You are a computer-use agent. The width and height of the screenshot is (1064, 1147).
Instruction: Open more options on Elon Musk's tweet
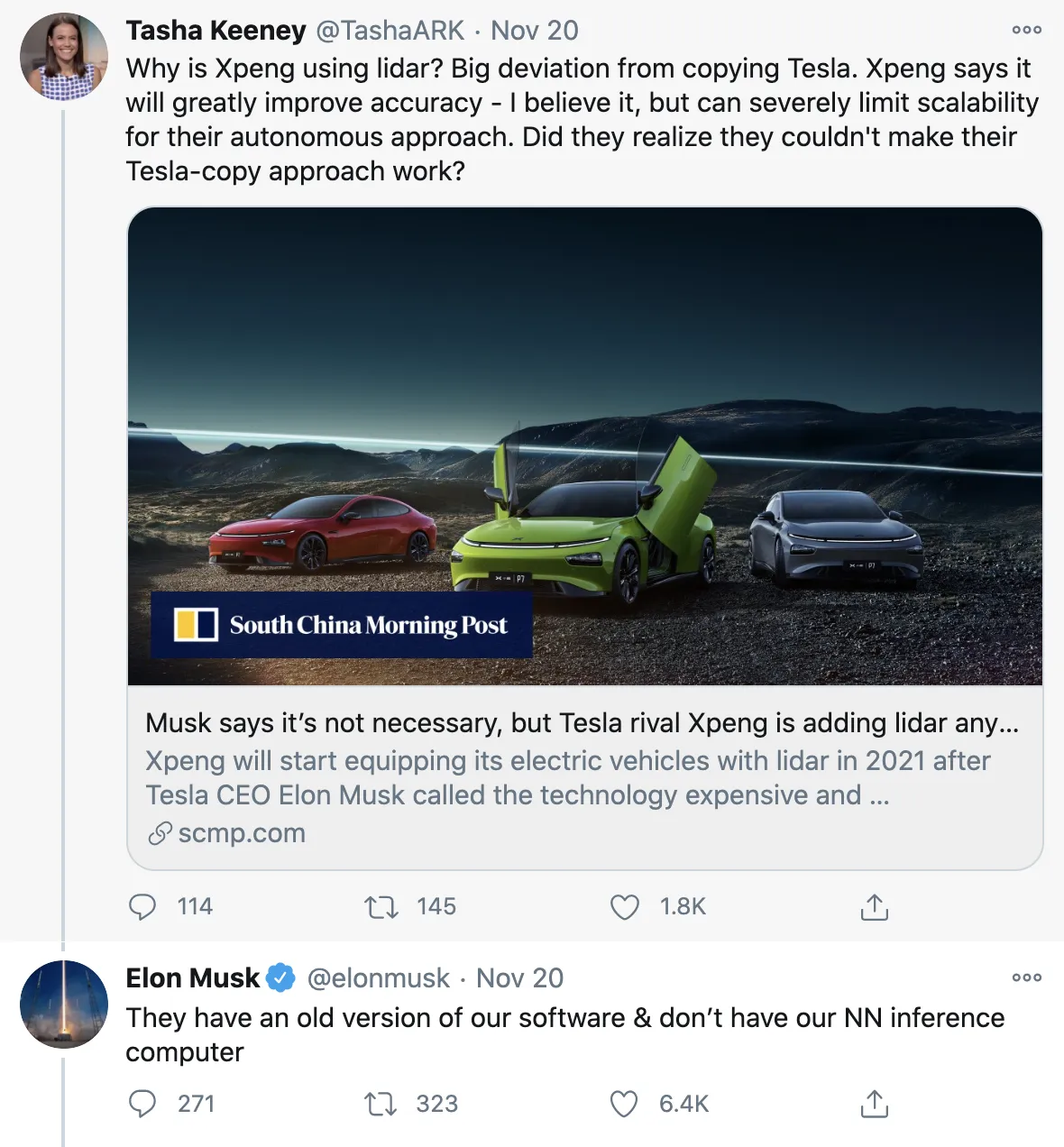[1026, 977]
